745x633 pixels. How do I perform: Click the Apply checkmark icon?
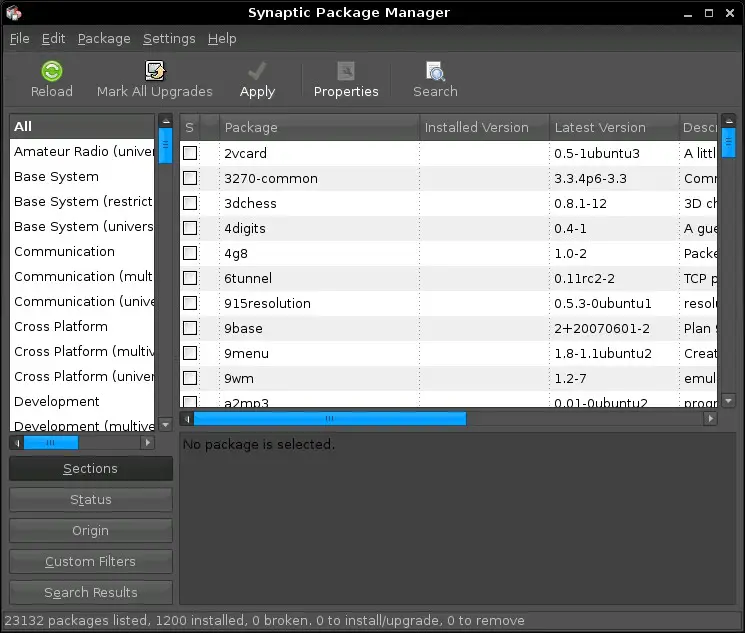[x=257, y=71]
